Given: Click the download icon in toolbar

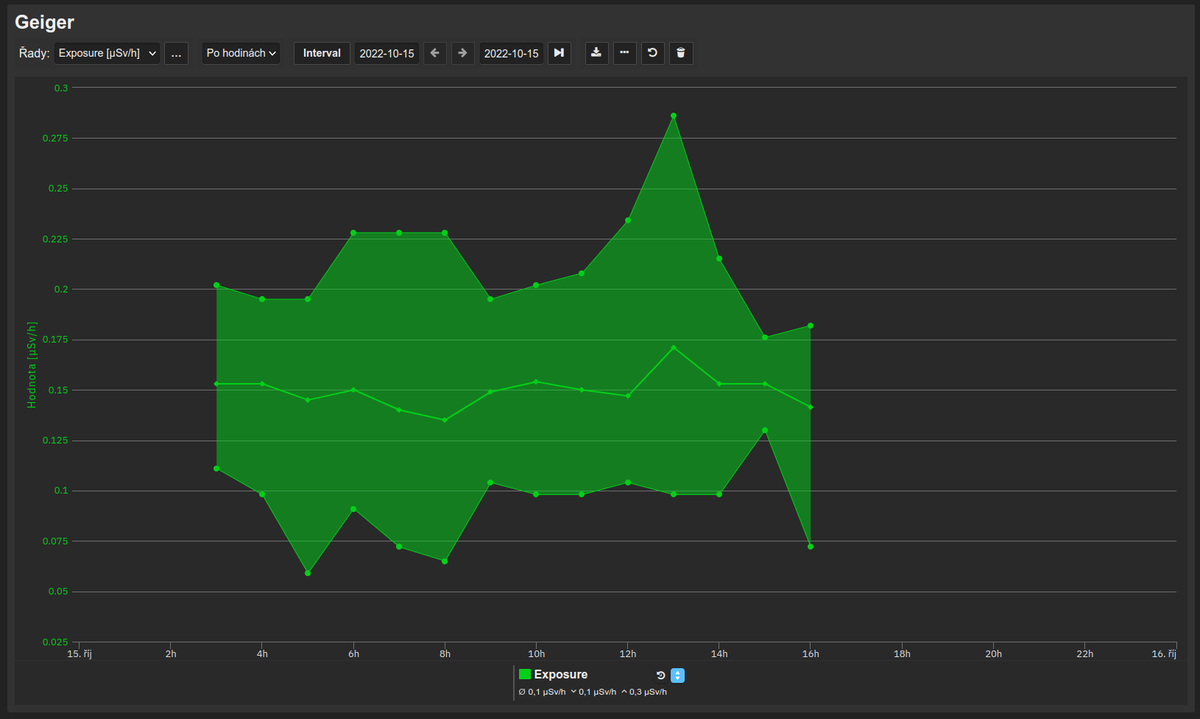Looking at the screenshot, I should (596, 53).
